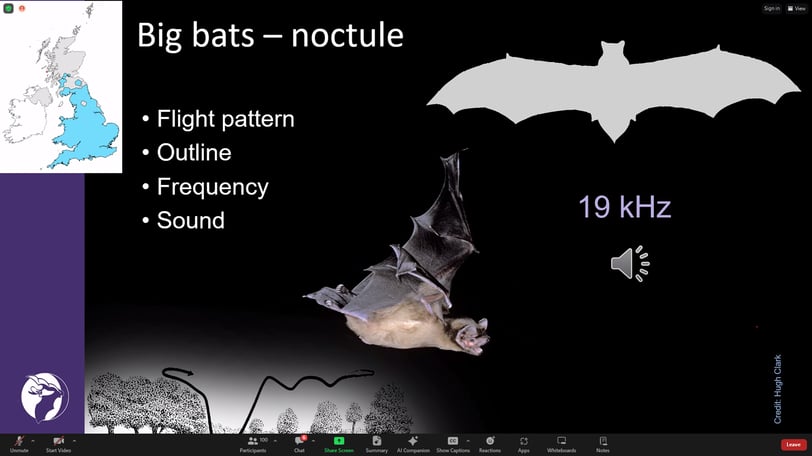Viewport: 812px width, 456px height.
Task: Open the Chat panel
Action: (x=299, y=444)
